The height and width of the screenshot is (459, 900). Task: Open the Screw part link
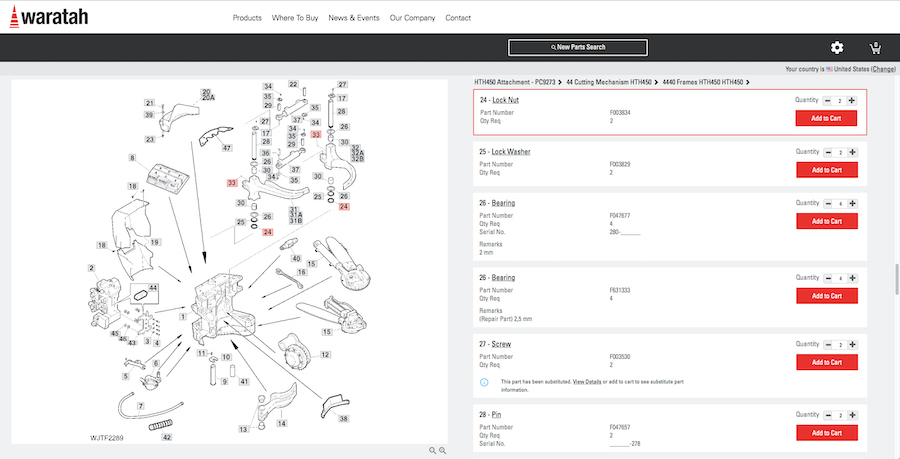click(501, 344)
